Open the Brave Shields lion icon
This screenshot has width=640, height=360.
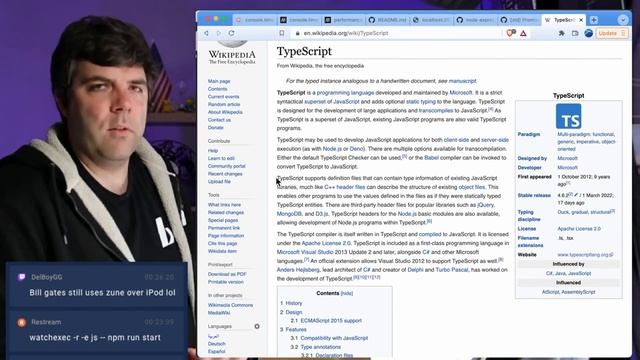point(511,33)
